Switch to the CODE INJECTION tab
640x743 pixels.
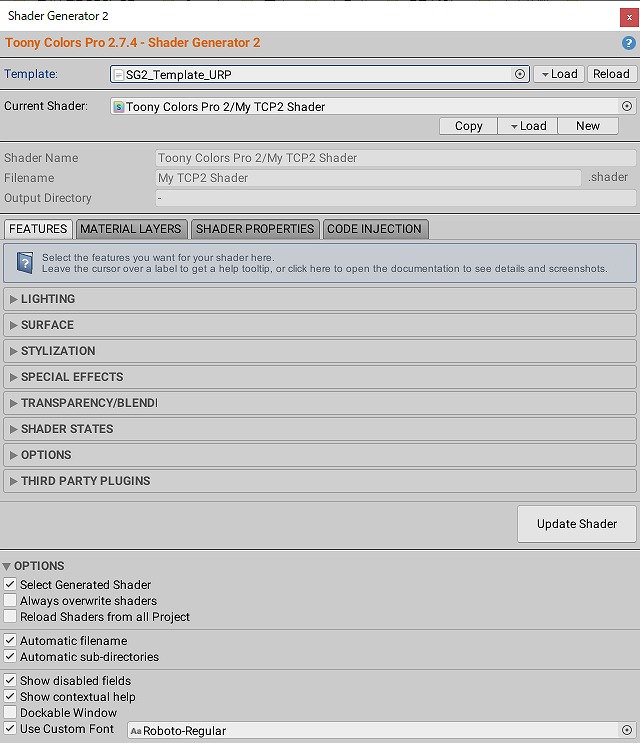[x=375, y=229]
